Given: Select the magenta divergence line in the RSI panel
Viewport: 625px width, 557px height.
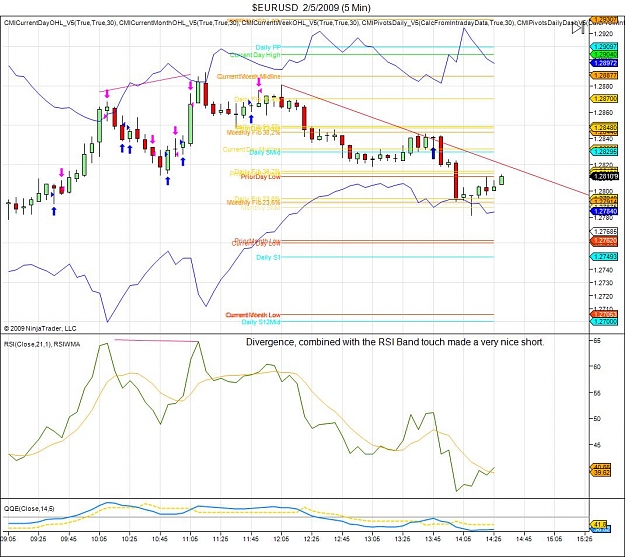Looking at the screenshot, I should (156, 340).
